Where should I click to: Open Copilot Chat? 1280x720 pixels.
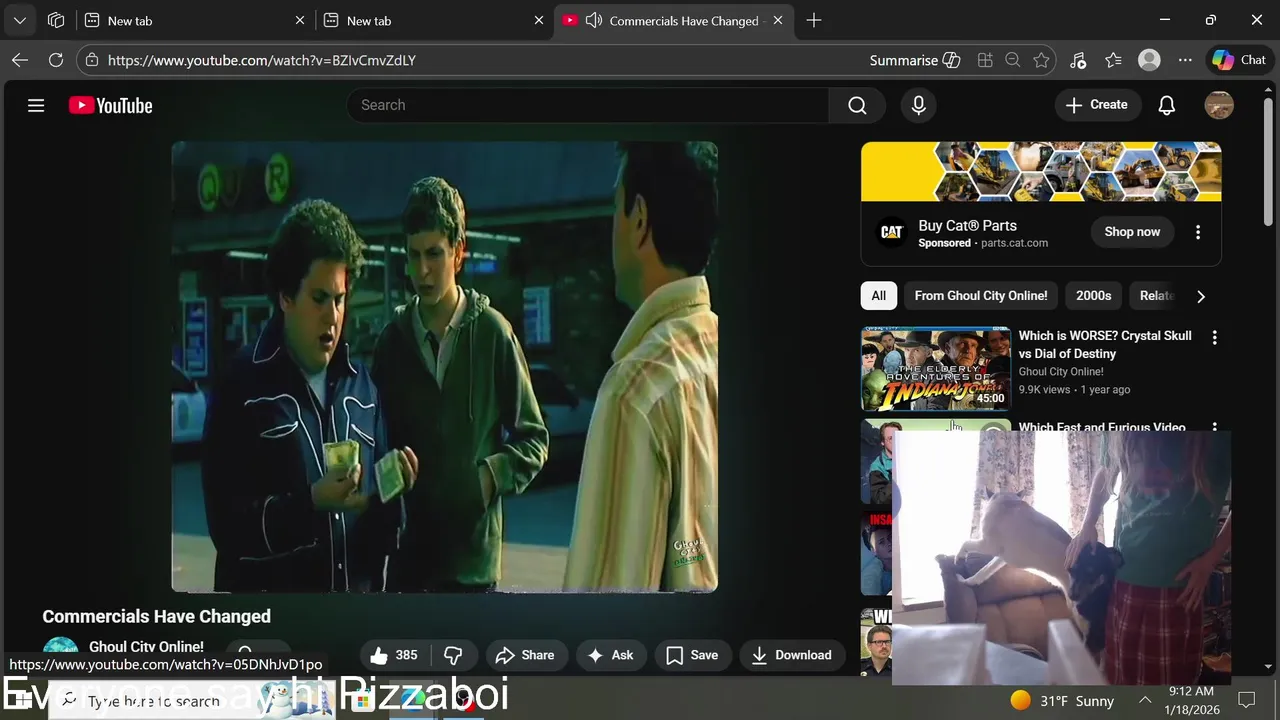tap(1240, 60)
